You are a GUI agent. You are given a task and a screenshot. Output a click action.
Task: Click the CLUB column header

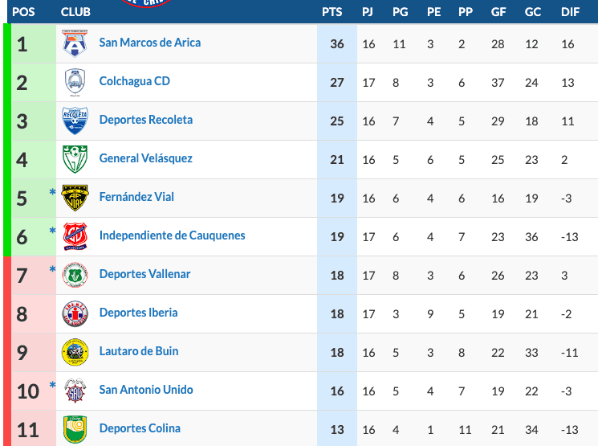(76, 12)
